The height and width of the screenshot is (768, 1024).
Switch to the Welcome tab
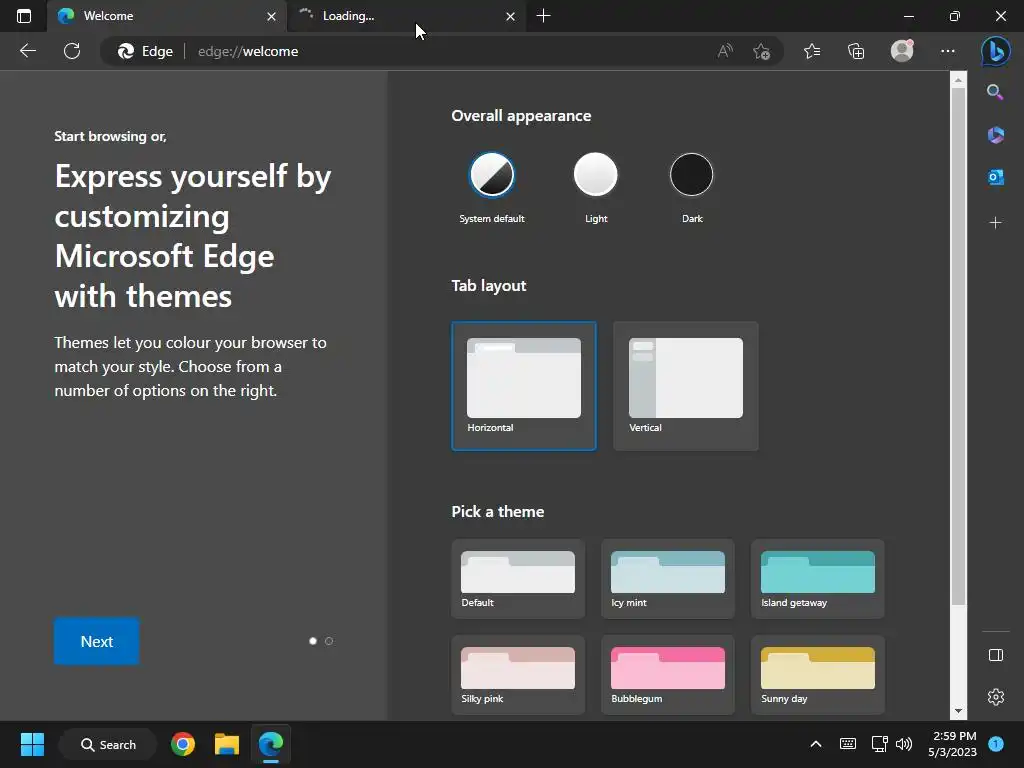[167, 16]
